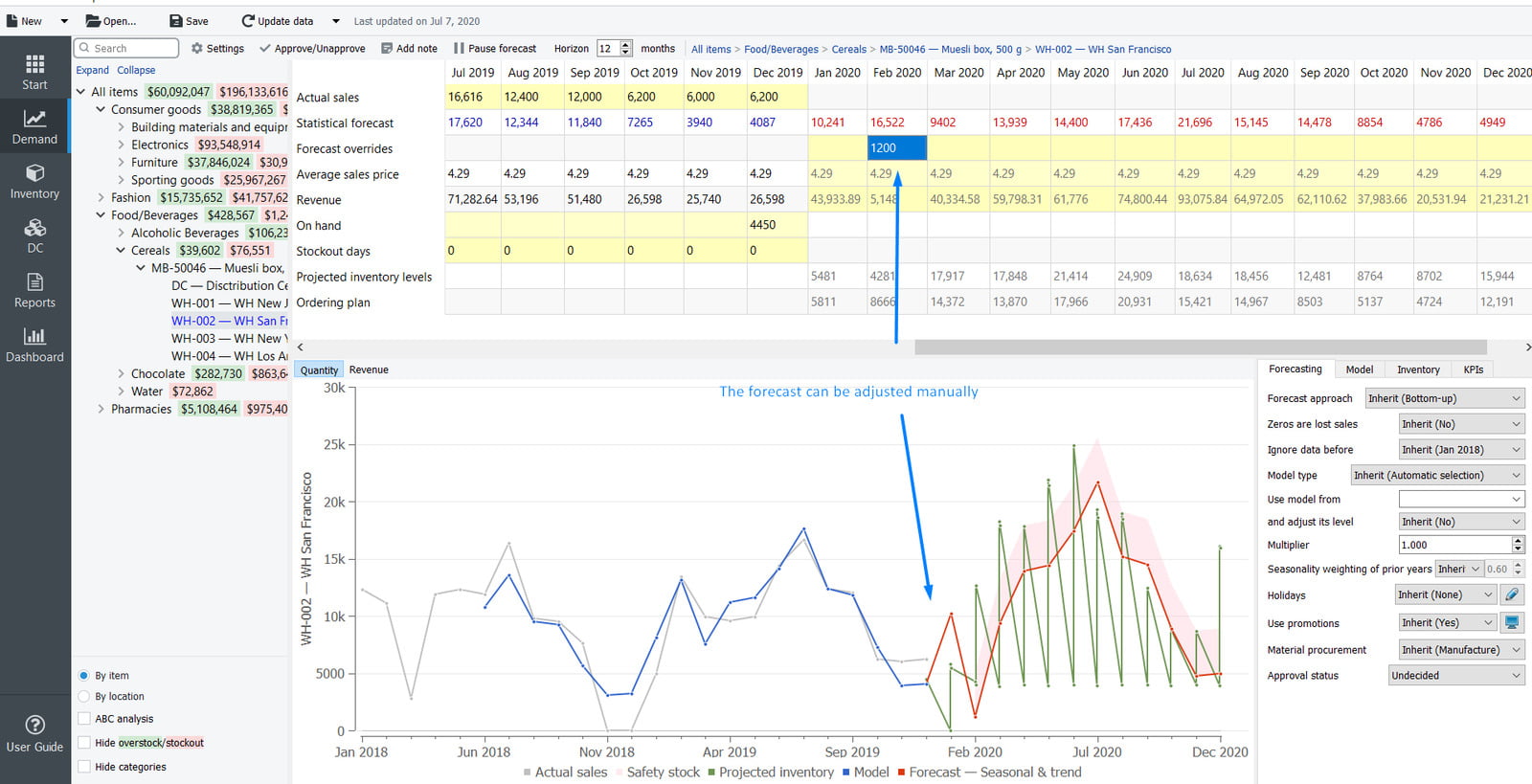Screen dimensions: 1532x784
Task: Collapse the All items tree node
Action: coord(80,92)
